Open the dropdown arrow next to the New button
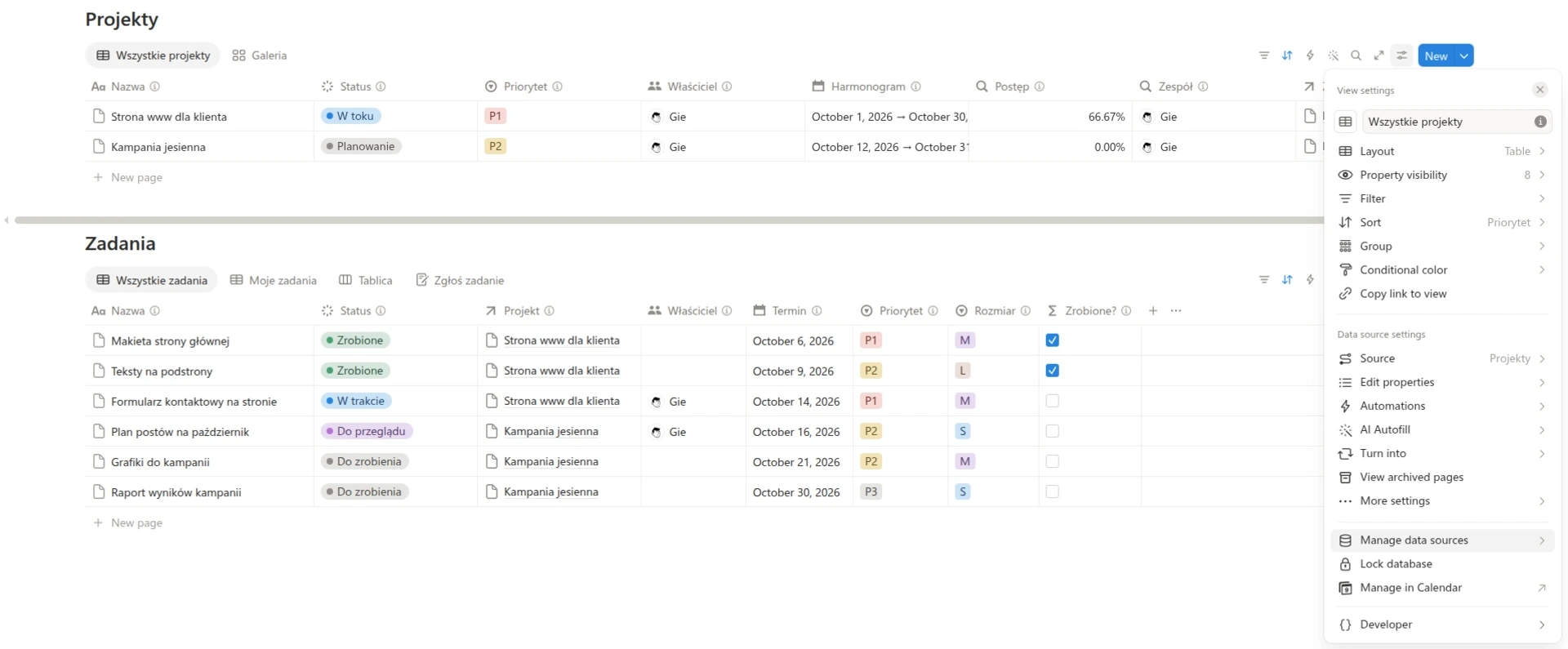The height and width of the screenshot is (649, 1568). pos(1464,56)
